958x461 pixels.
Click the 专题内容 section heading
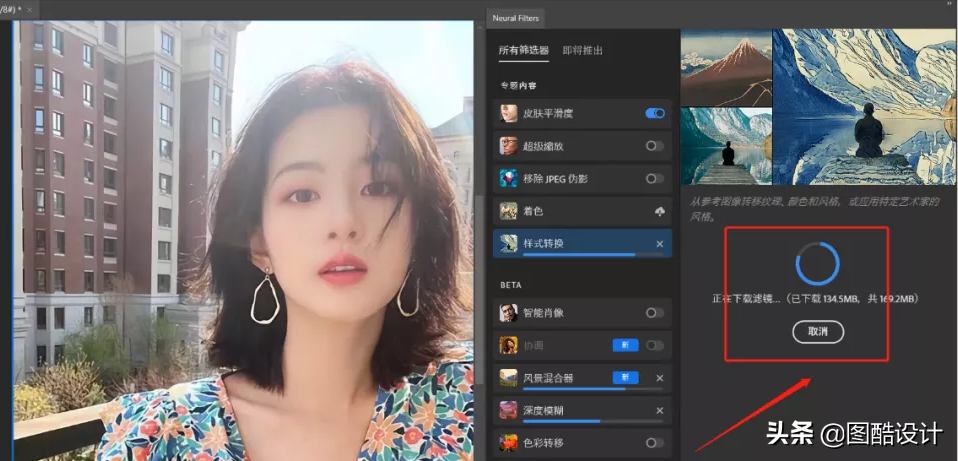[x=518, y=86]
